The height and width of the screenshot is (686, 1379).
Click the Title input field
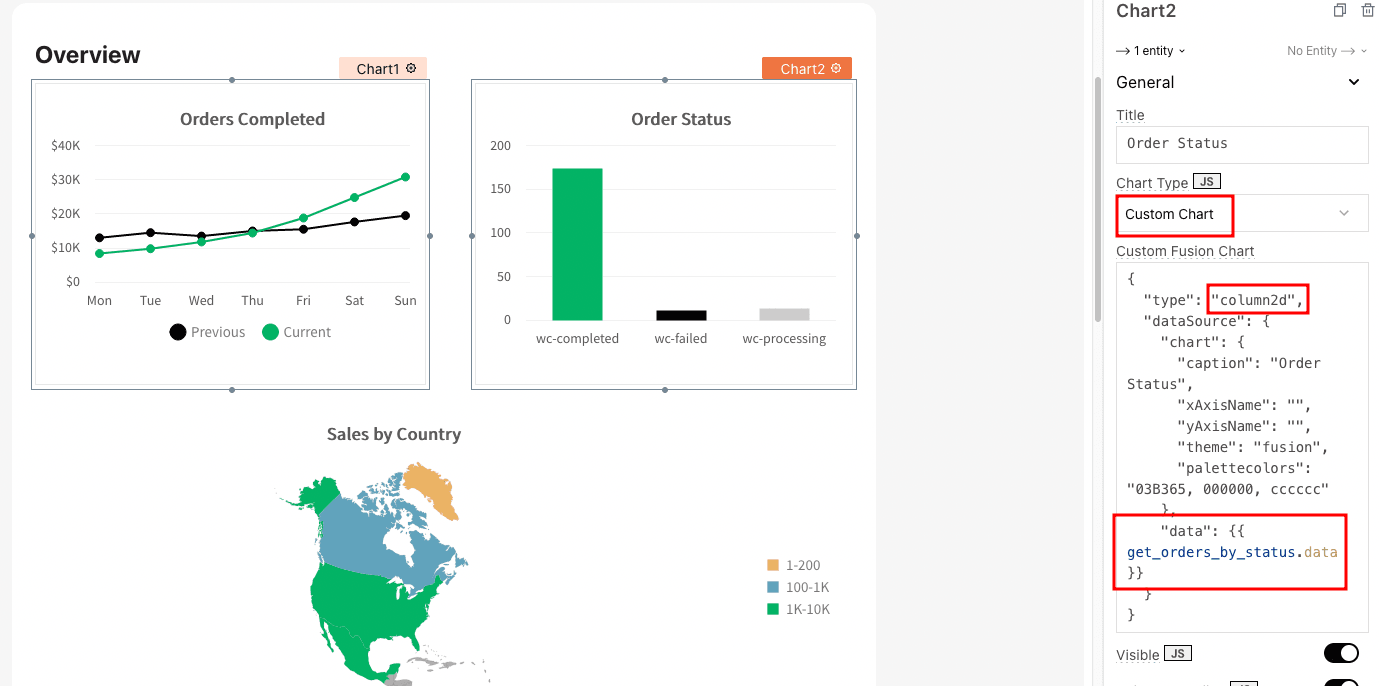coord(1241,144)
